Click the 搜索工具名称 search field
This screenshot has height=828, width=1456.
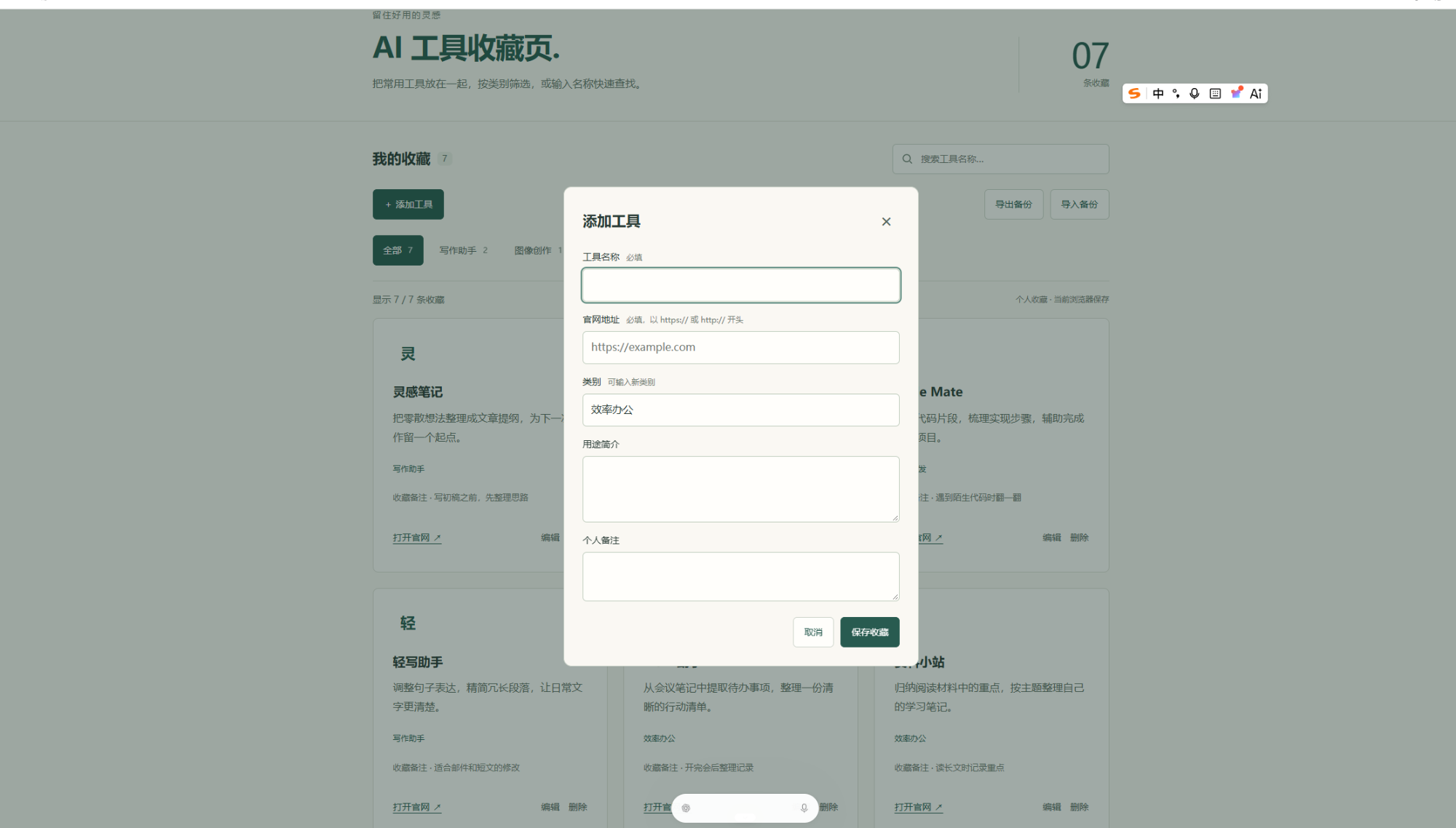coord(1001,159)
